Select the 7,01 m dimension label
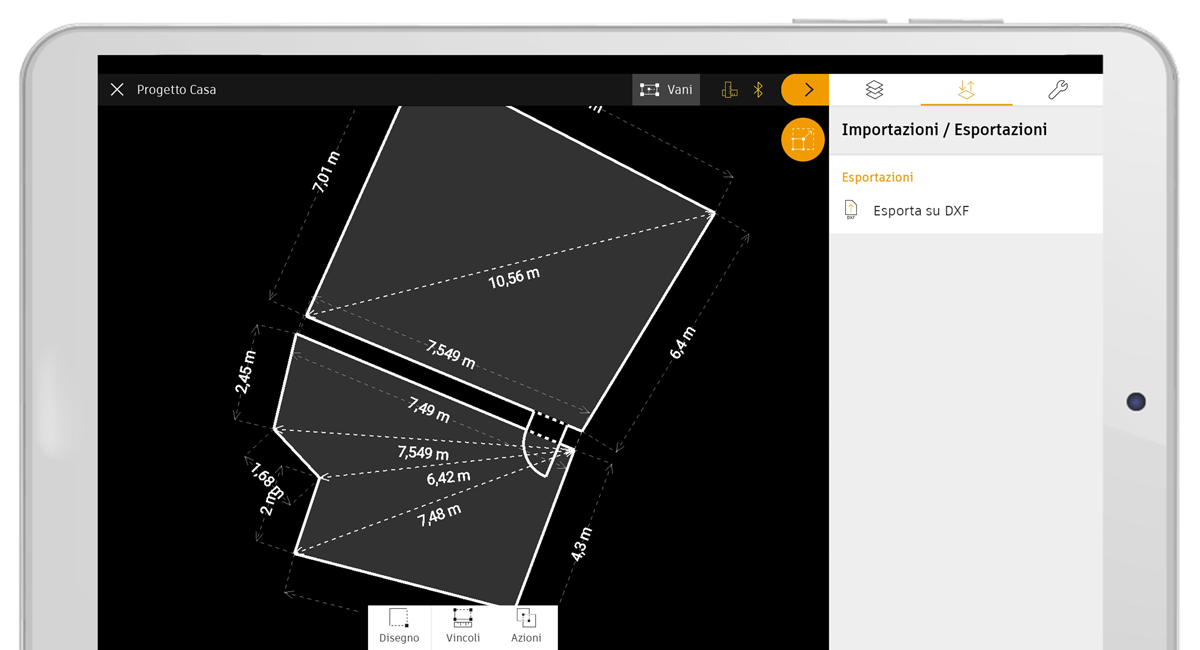 click(326, 172)
